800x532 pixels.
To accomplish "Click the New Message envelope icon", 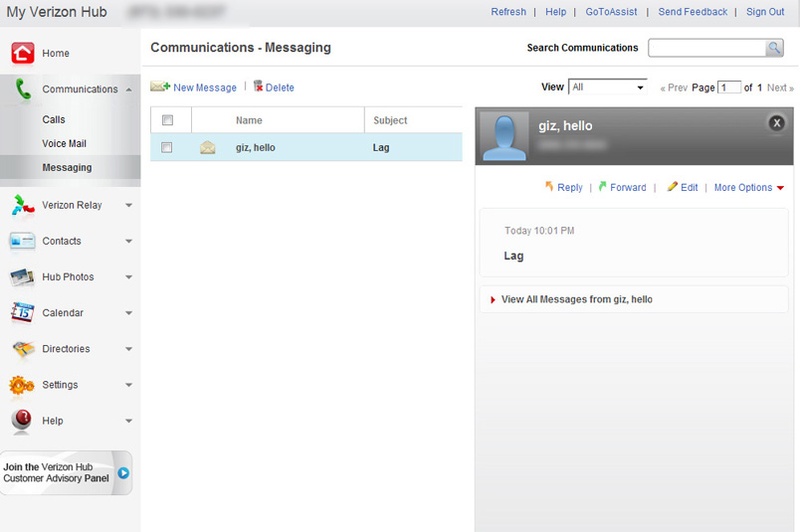I will (160, 86).
